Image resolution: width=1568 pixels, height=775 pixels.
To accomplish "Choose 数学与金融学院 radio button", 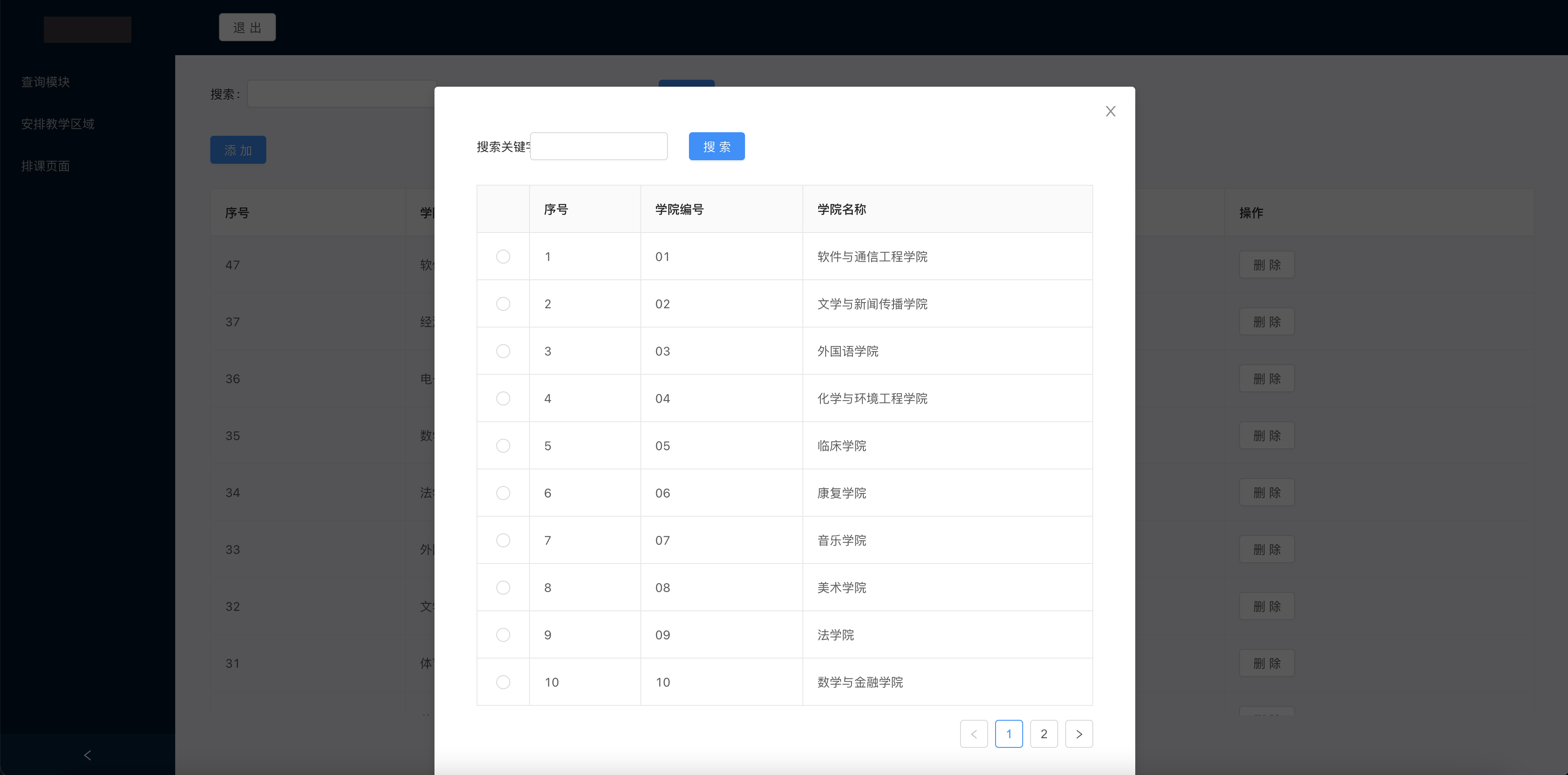I will 503,682.
